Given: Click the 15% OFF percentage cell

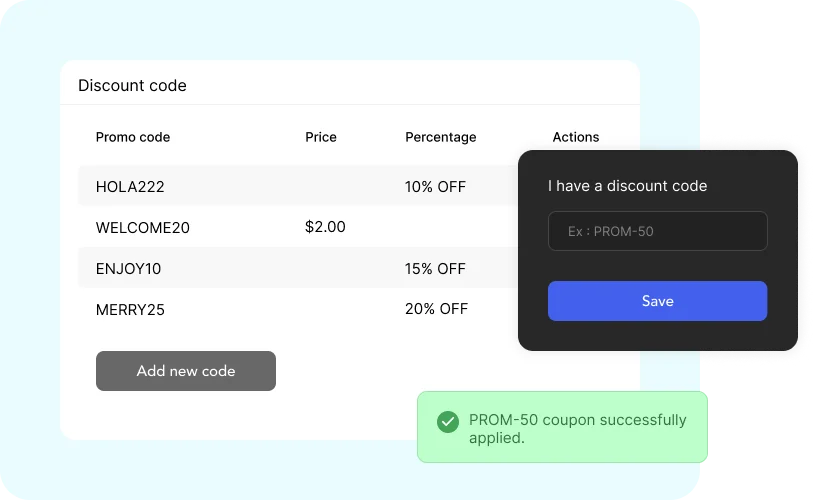Looking at the screenshot, I should point(436,268).
